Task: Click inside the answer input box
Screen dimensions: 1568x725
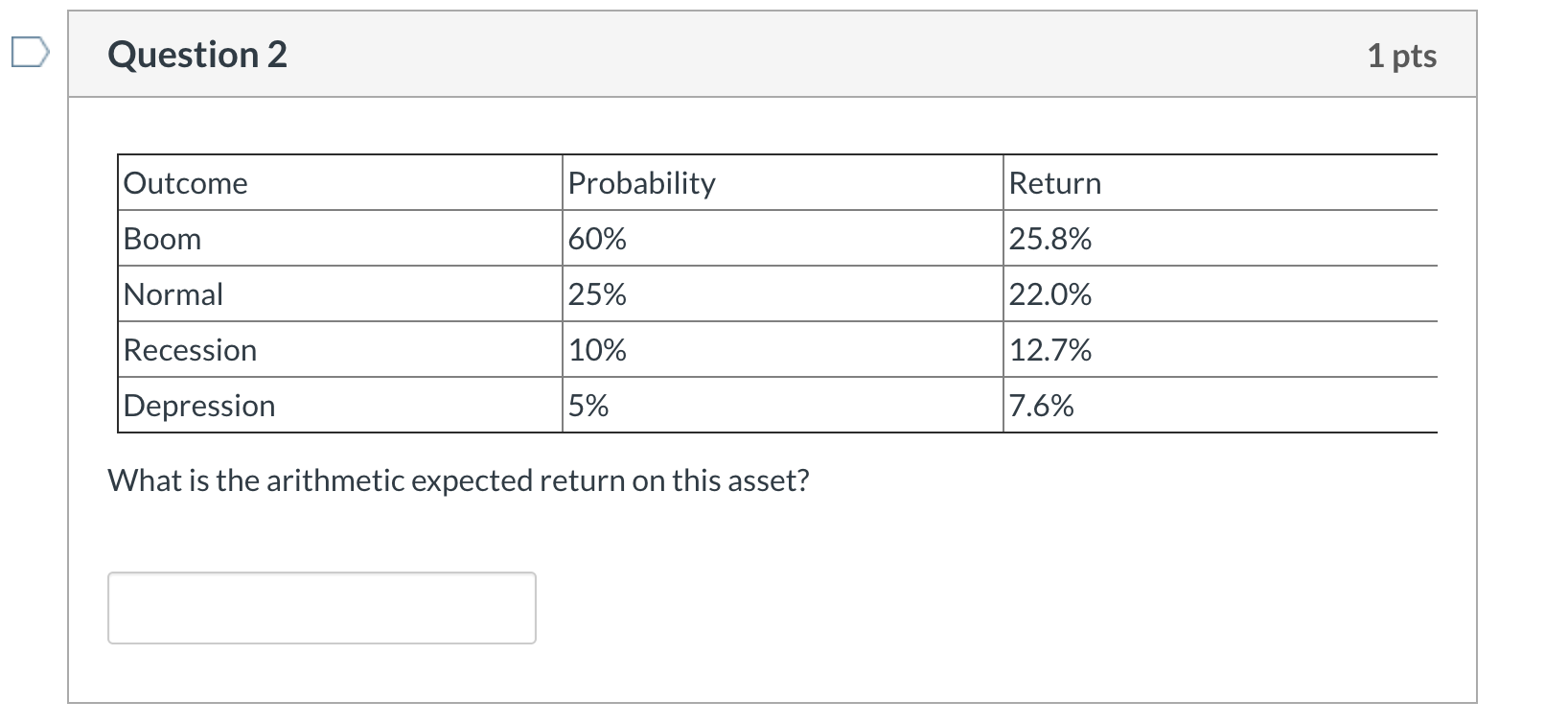Action: (321, 607)
